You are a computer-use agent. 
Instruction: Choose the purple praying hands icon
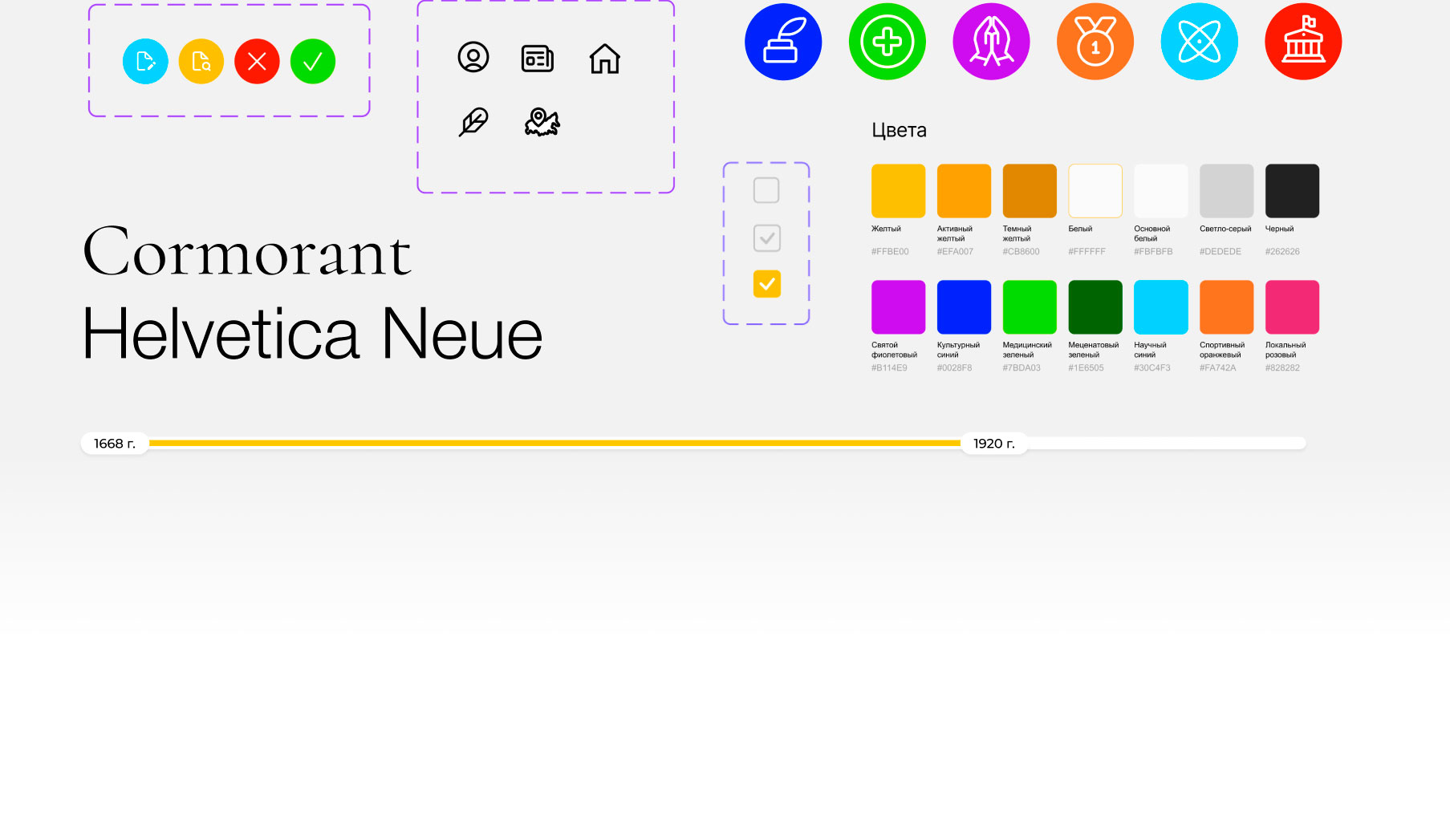tap(991, 42)
